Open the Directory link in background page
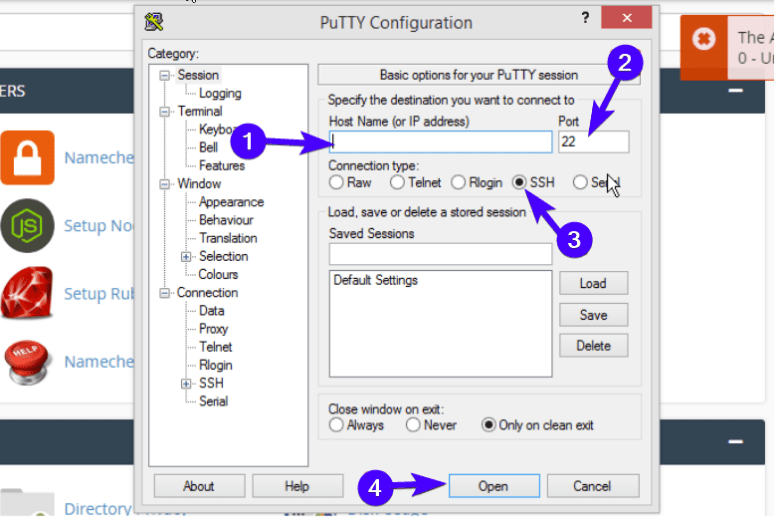The image size is (775, 518). pyautogui.click(x=98, y=509)
